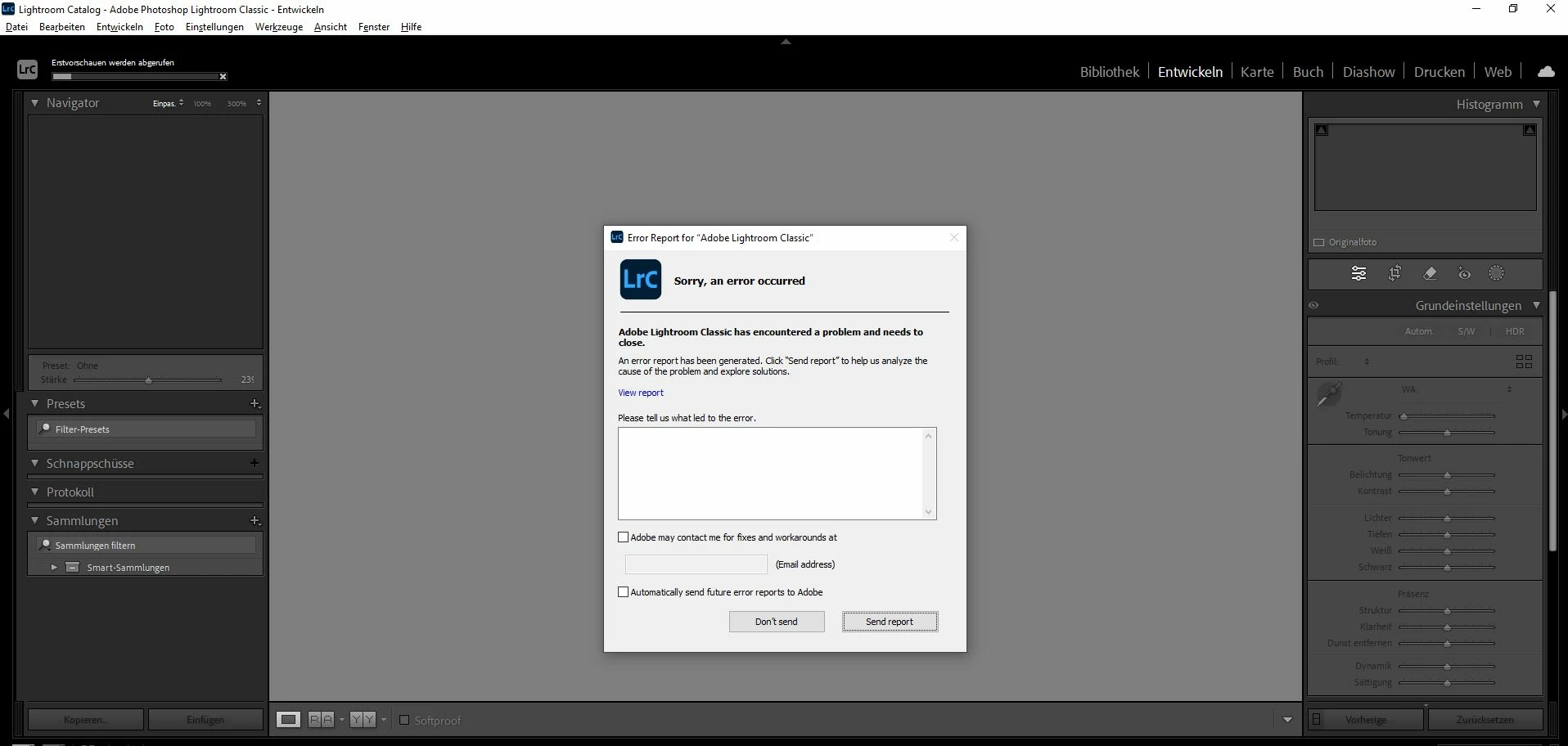1568x746 pixels.
Task: Open the Profil dropdown
Action: click(1367, 362)
